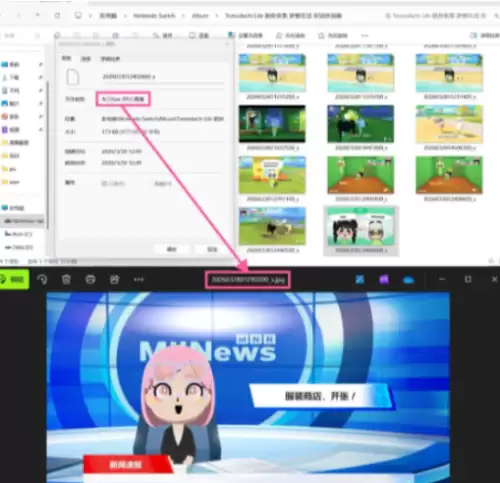
Task: Toggle the preview pane button in Explorer
Action: point(485,35)
